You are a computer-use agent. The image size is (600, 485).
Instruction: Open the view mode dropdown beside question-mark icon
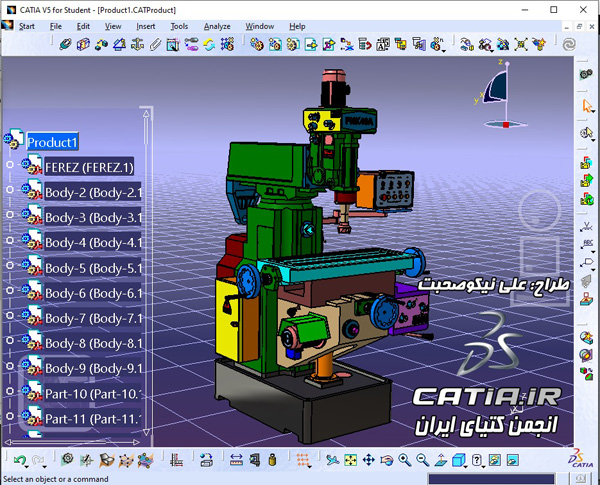pos(484,467)
